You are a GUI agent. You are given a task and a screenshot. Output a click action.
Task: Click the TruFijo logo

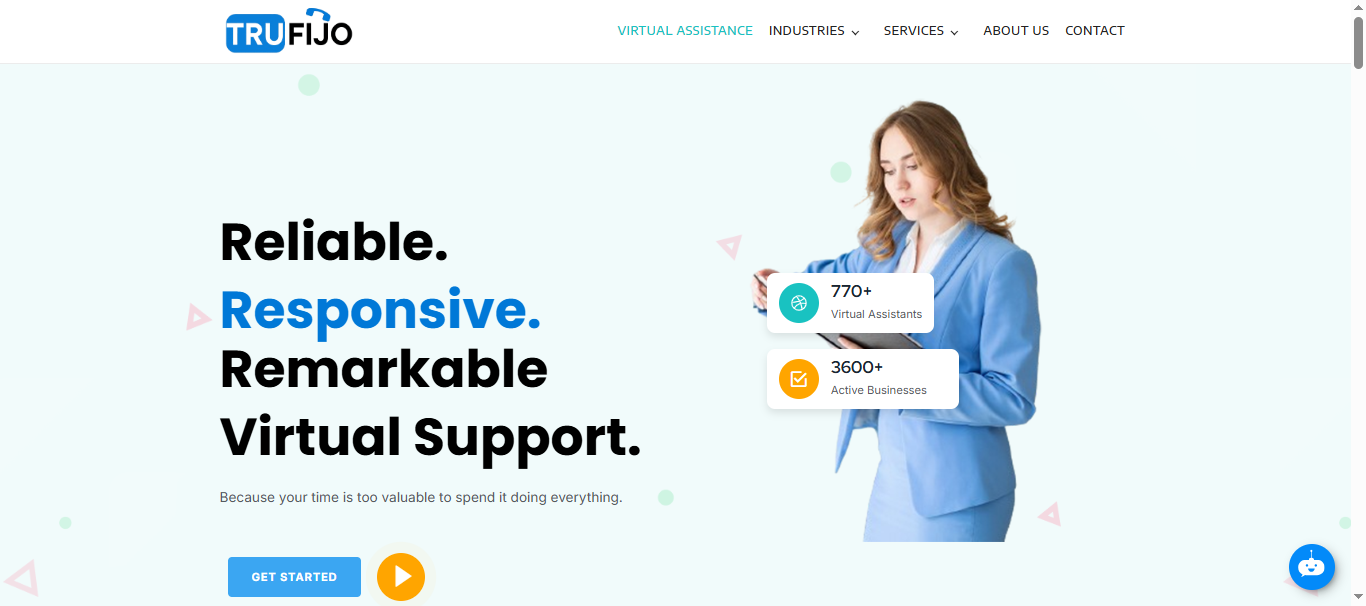coord(289,30)
